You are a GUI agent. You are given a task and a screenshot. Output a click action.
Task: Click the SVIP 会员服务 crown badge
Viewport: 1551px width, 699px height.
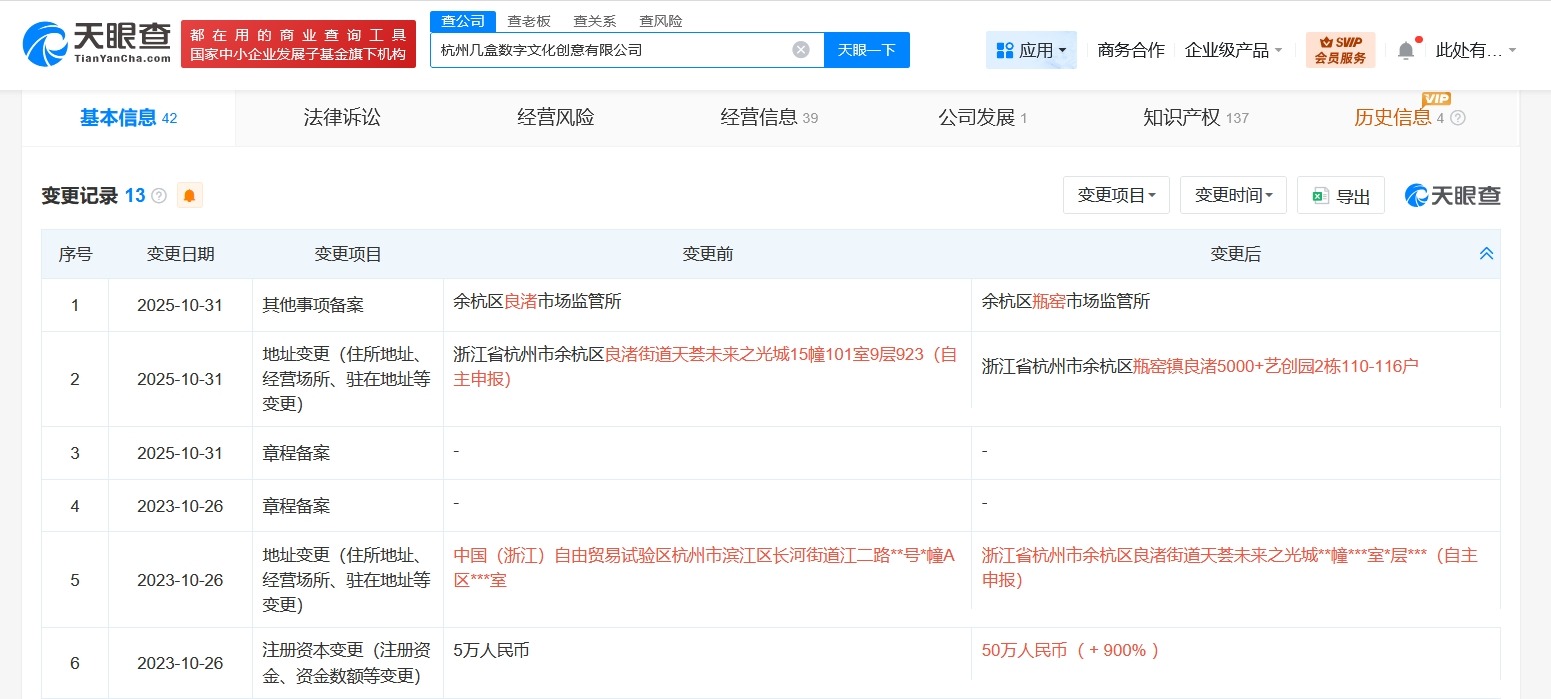pos(1340,49)
